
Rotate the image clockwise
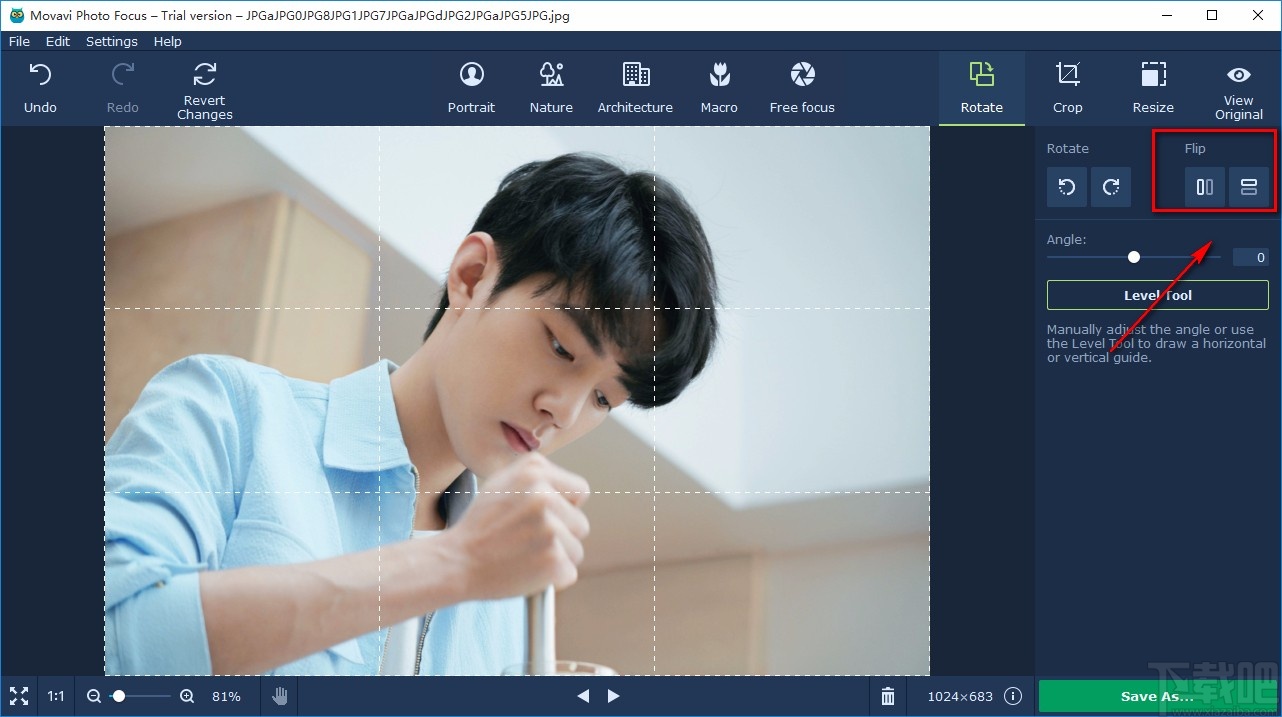coord(1111,187)
